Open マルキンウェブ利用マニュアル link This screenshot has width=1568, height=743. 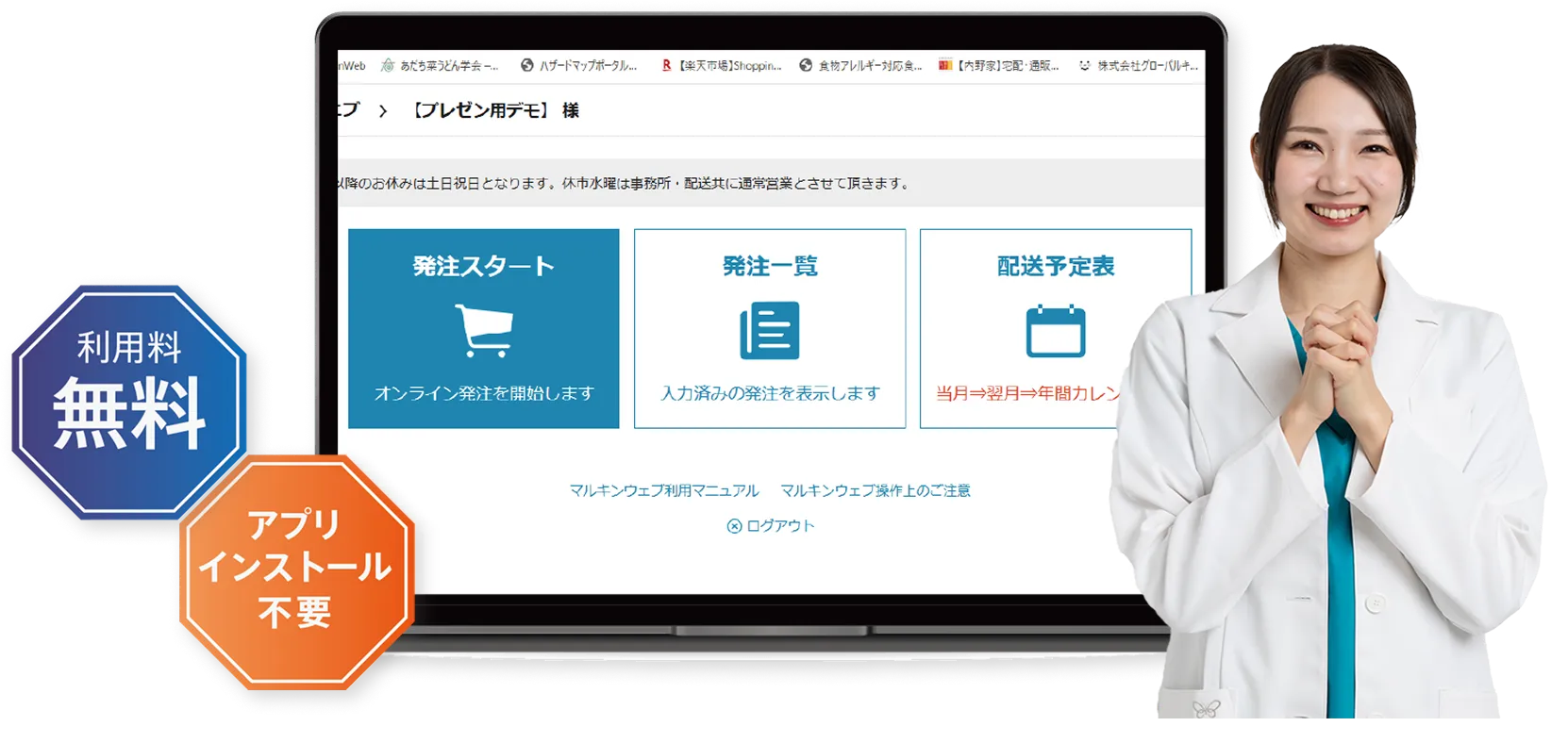[x=663, y=490]
